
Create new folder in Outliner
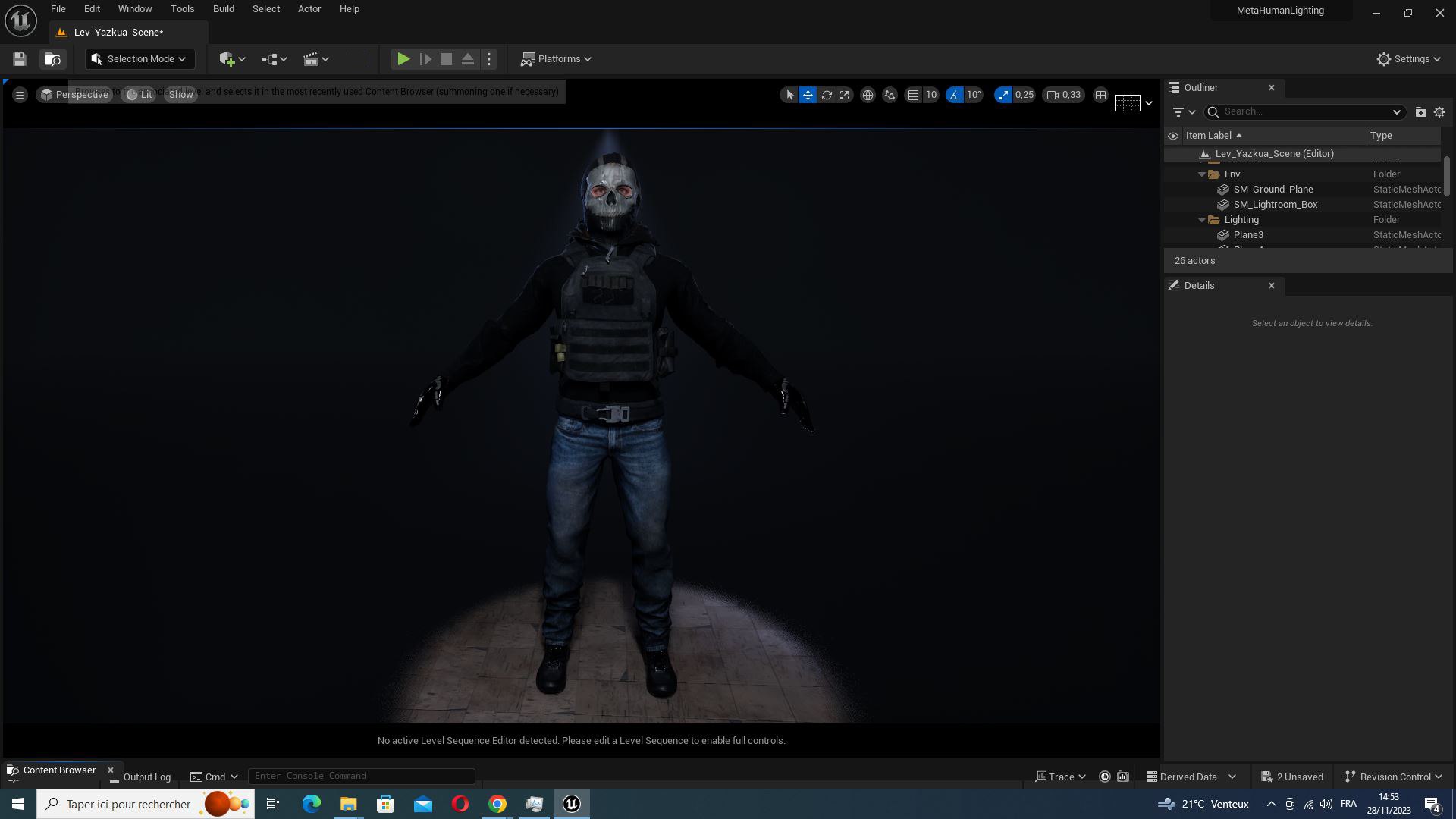point(1420,112)
